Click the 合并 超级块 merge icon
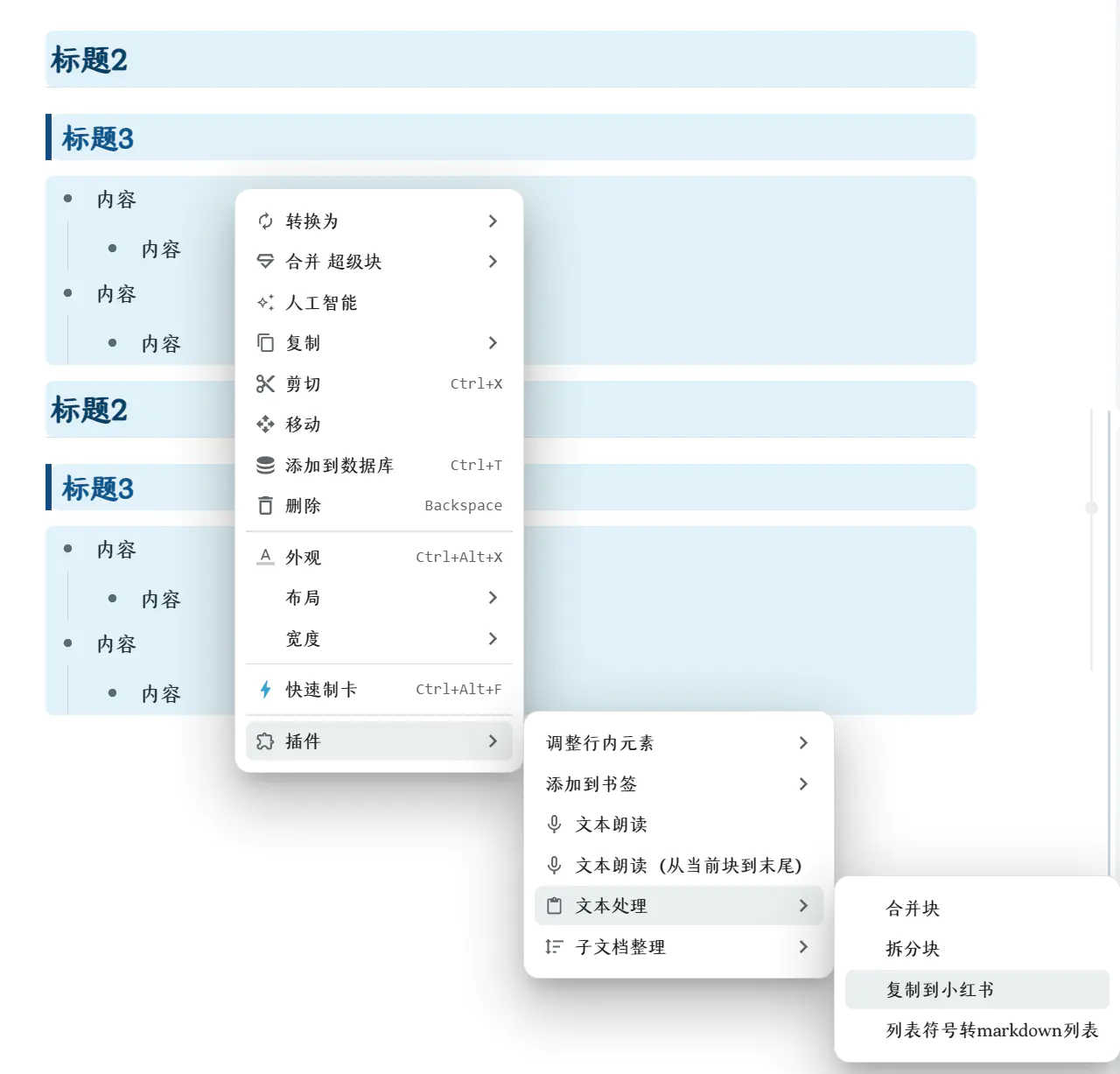 pyautogui.click(x=265, y=262)
